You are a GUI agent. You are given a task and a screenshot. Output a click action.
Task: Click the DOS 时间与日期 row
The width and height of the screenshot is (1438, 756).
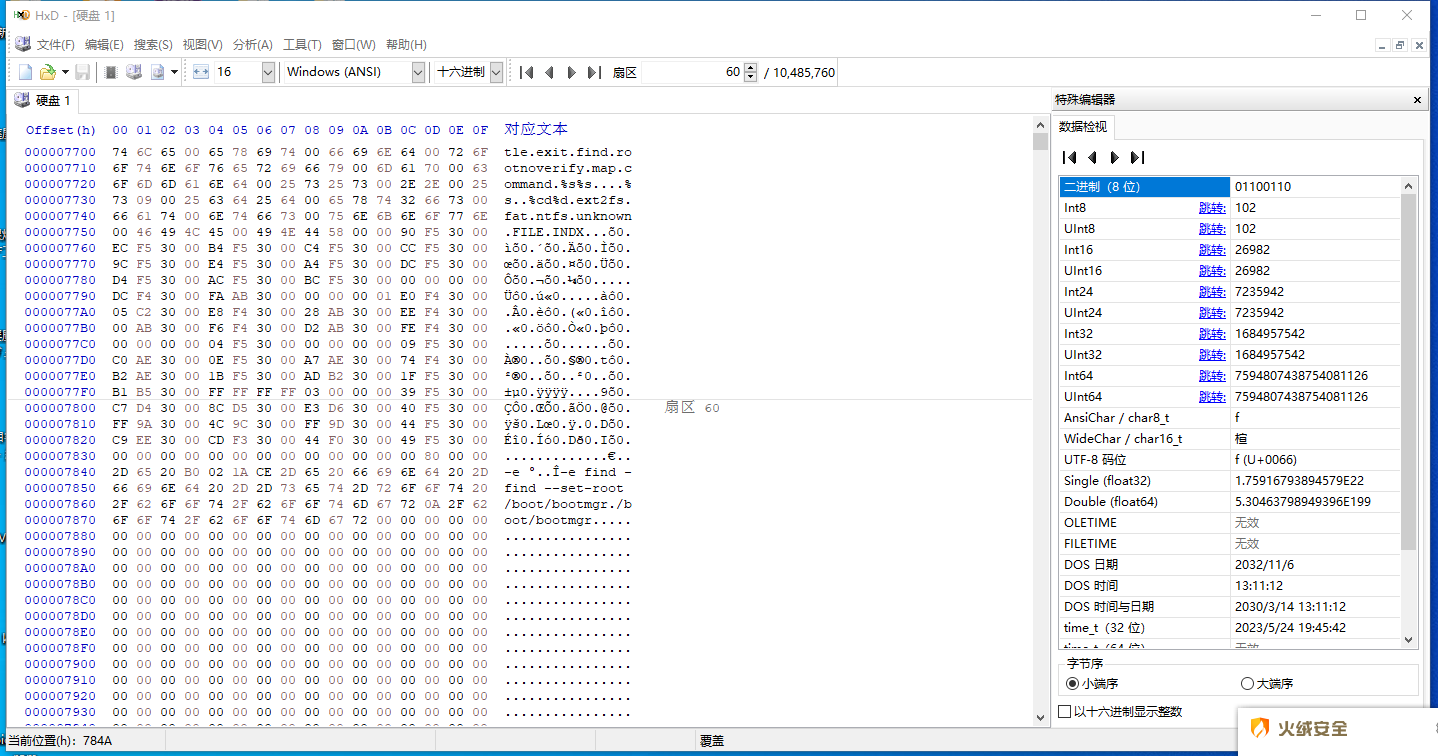[1230, 607]
